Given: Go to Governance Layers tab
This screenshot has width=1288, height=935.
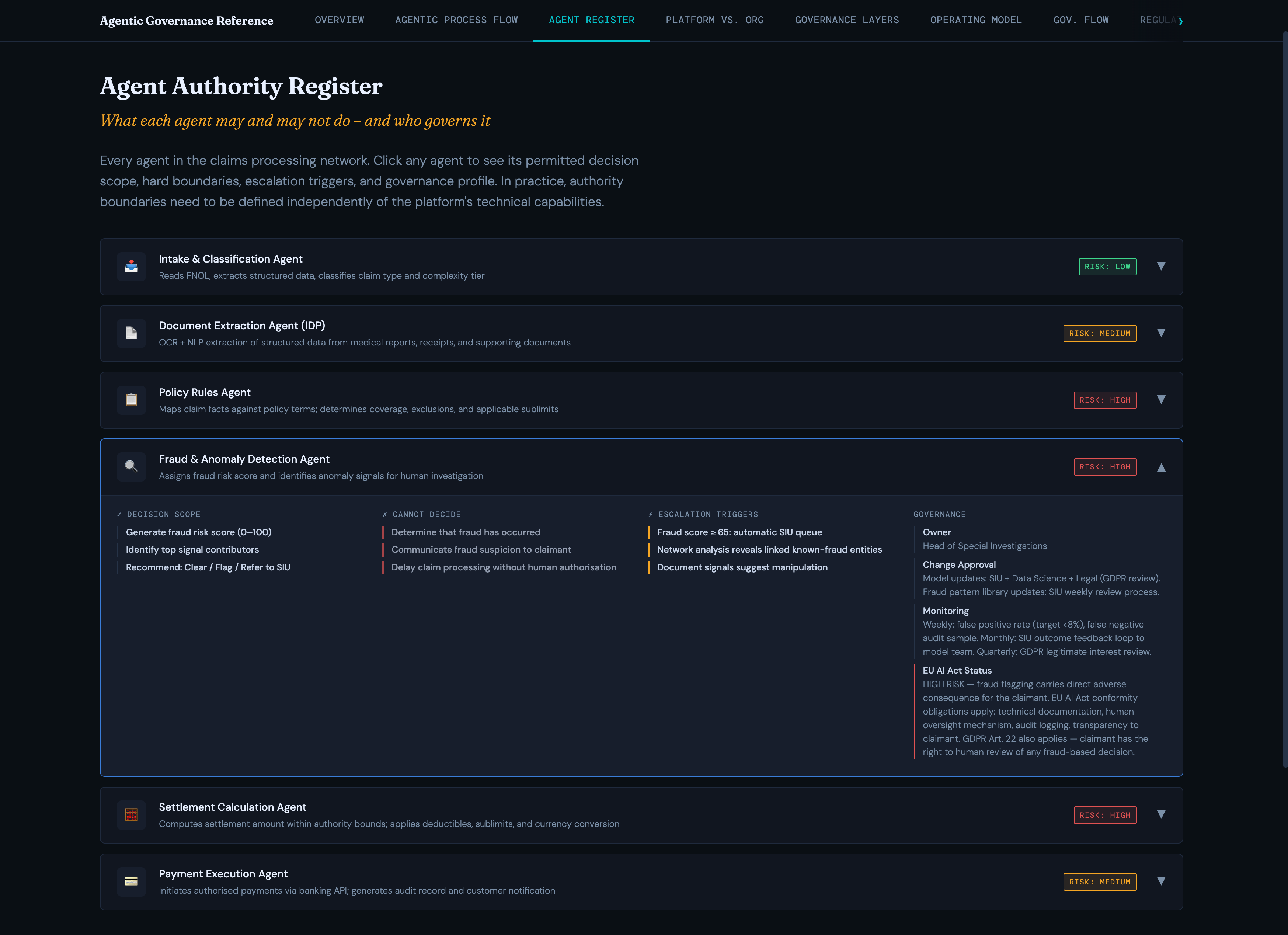Looking at the screenshot, I should [847, 20].
